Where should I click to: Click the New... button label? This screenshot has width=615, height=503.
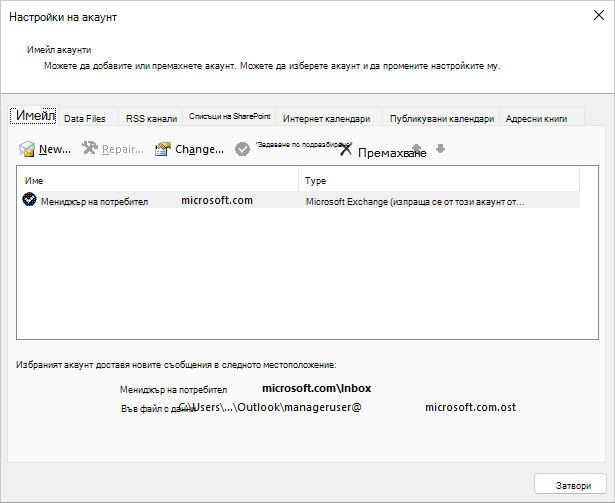(55, 149)
